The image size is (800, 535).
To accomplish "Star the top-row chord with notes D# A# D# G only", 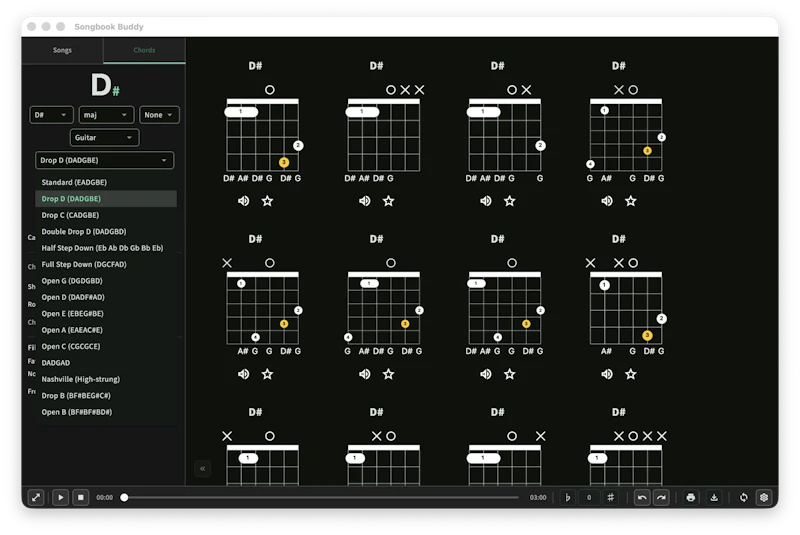I will (x=388, y=201).
